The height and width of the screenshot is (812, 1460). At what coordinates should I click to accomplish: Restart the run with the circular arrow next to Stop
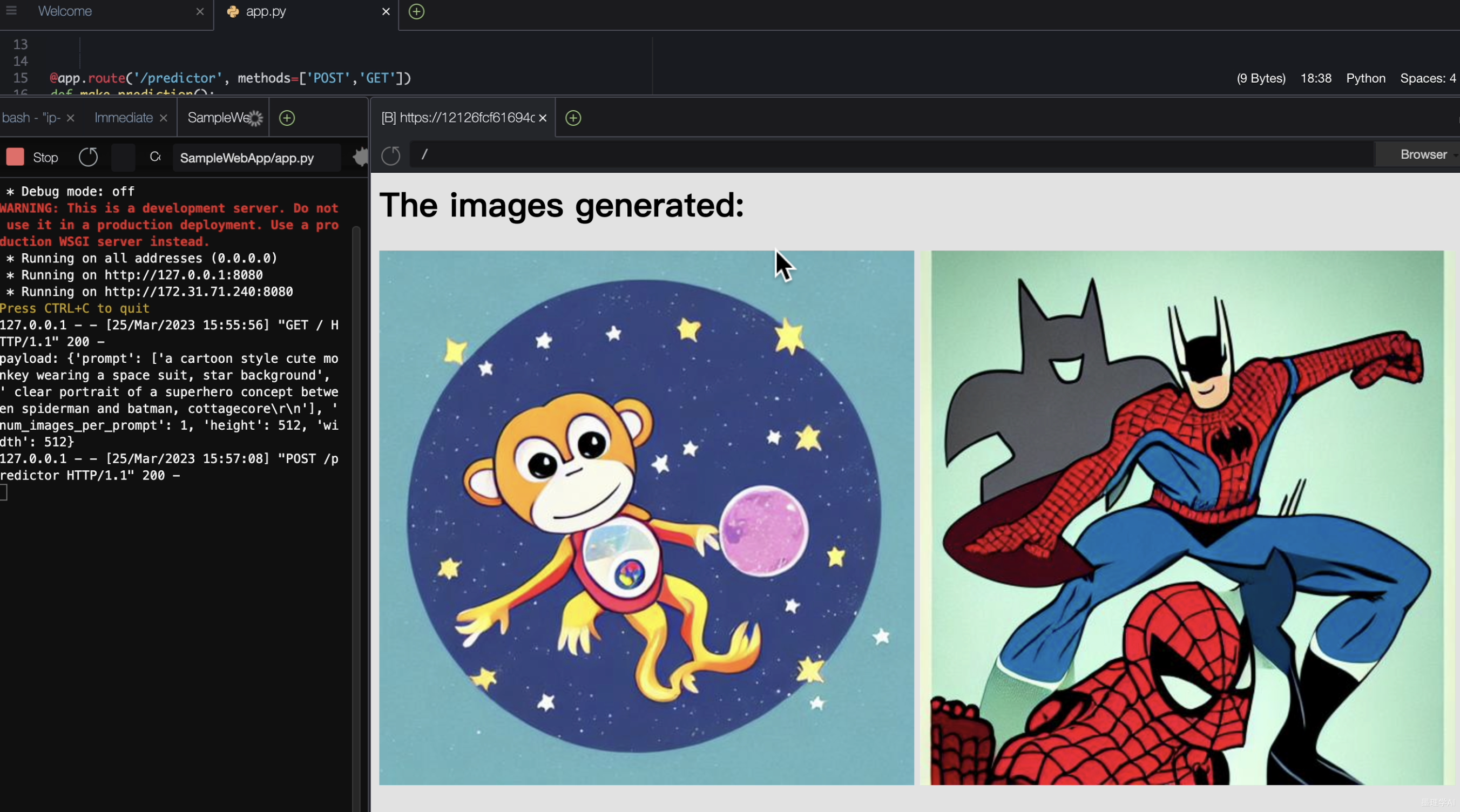coord(88,157)
